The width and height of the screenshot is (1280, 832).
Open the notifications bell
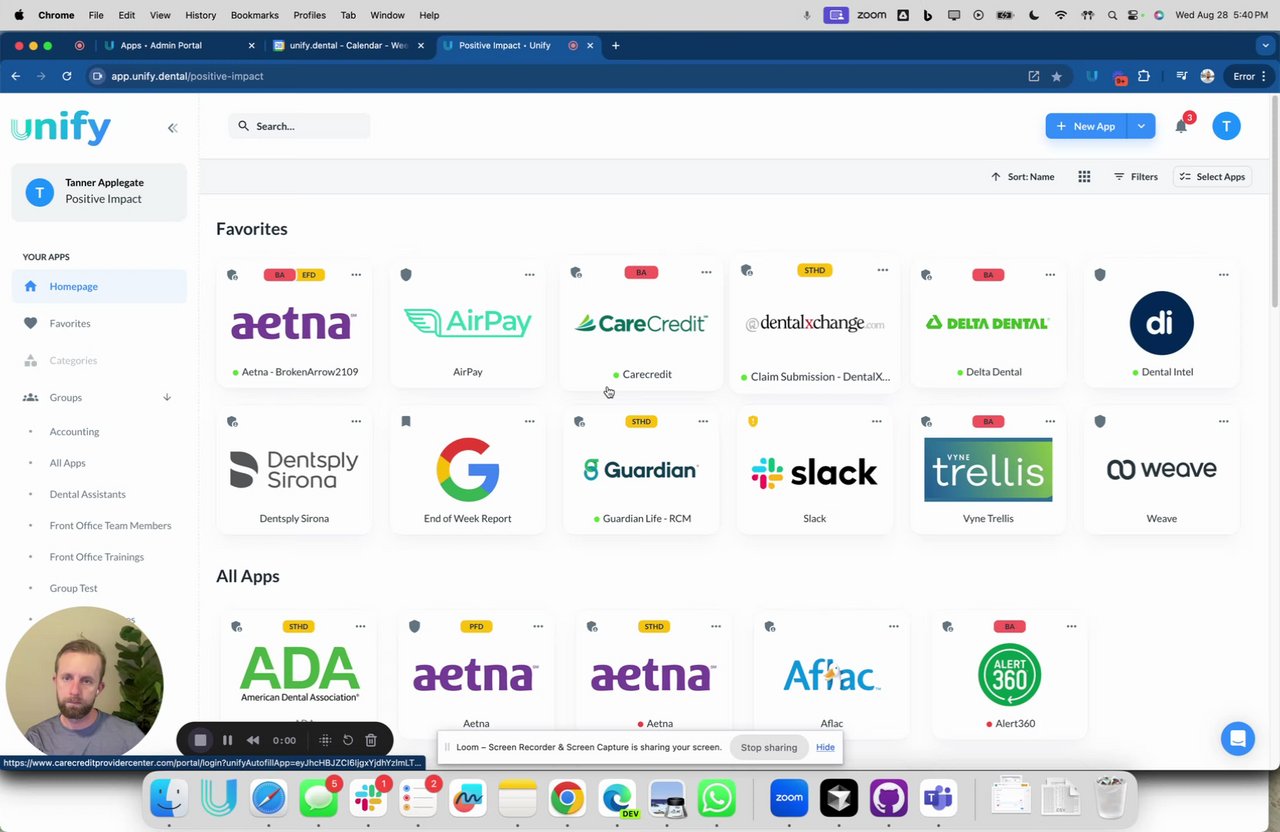click(x=1181, y=126)
